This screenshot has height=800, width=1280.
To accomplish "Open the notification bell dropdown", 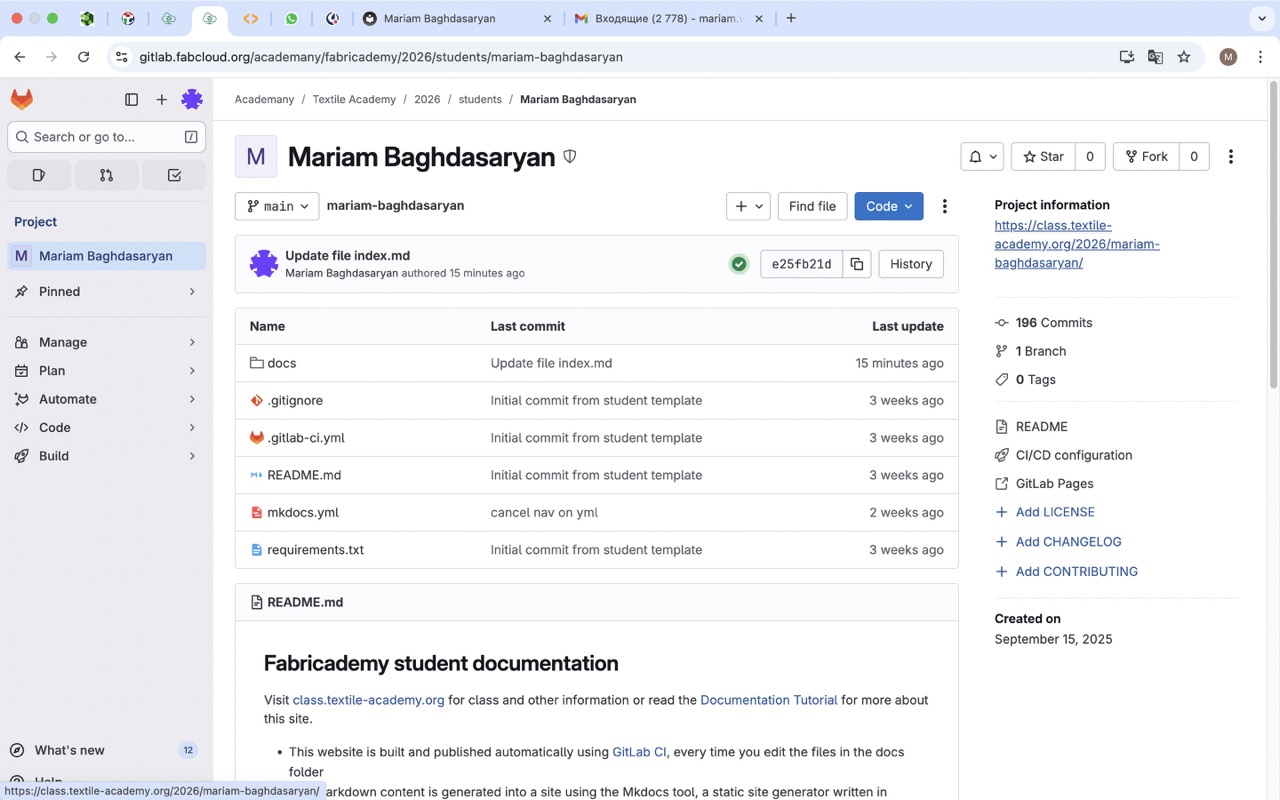I will coord(981,156).
